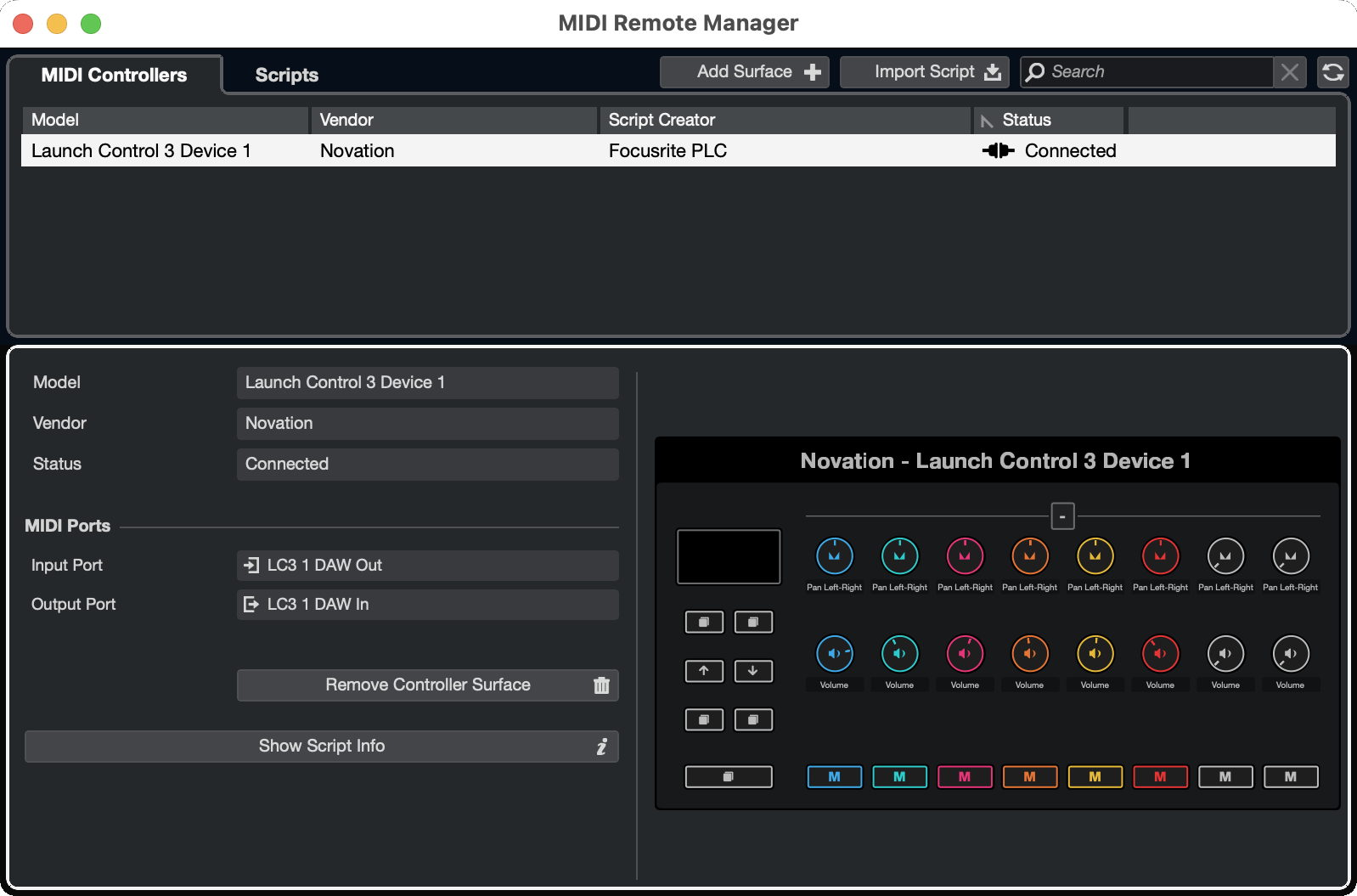Click the pink Volume knob
Image resolution: width=1357 pixels, height=896 pixels.
point(965,654)
